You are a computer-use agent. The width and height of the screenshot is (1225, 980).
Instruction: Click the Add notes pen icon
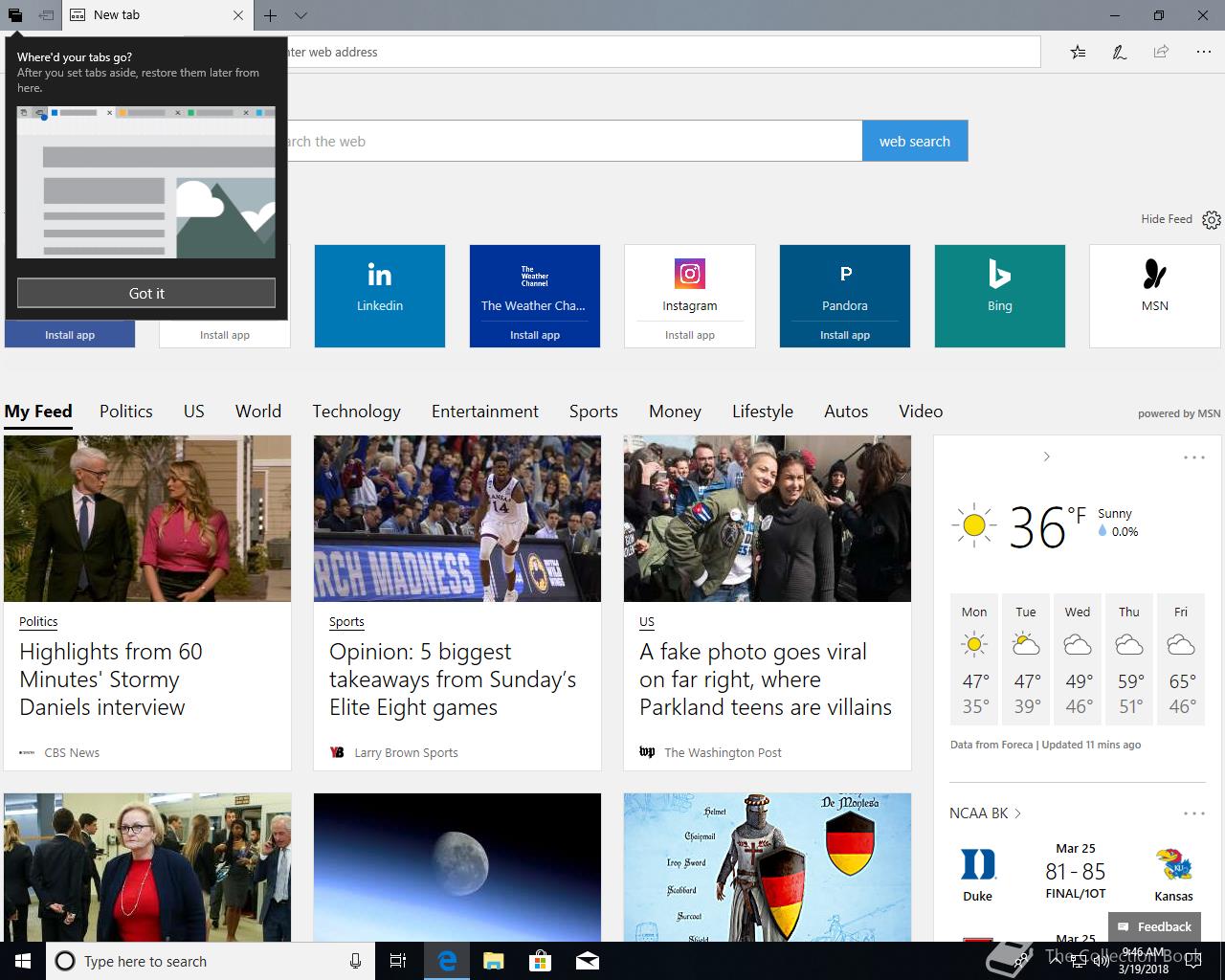pyautogui.click(x=1119, y=52)
